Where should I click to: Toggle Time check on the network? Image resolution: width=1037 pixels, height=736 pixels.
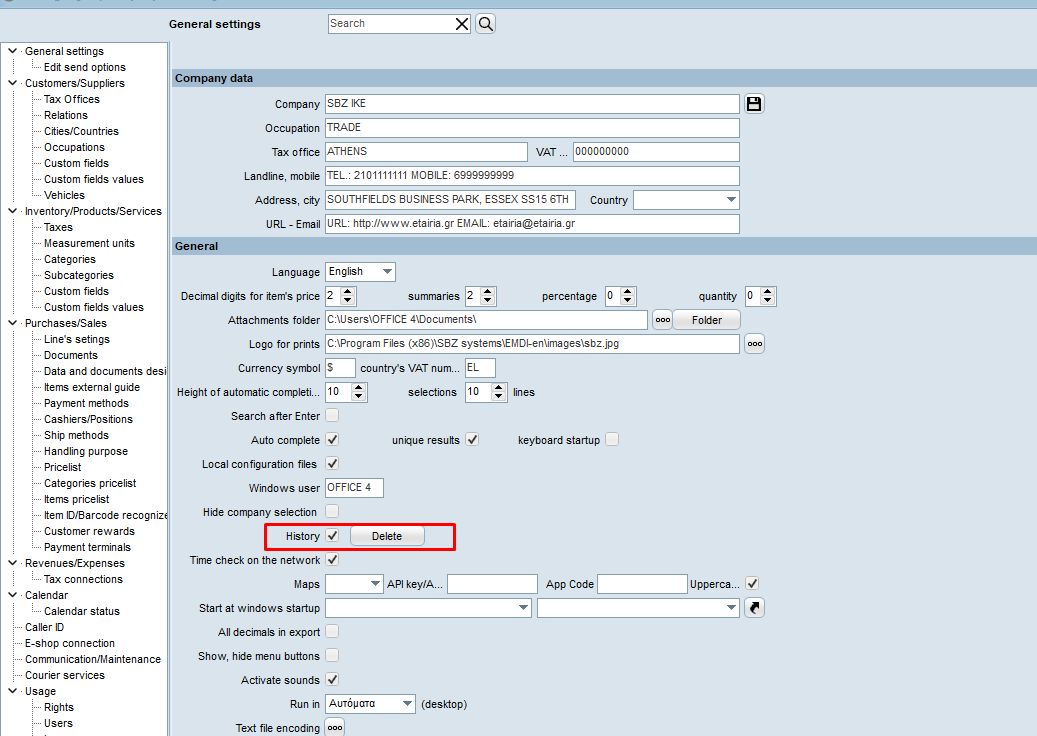tap(332, 559)
